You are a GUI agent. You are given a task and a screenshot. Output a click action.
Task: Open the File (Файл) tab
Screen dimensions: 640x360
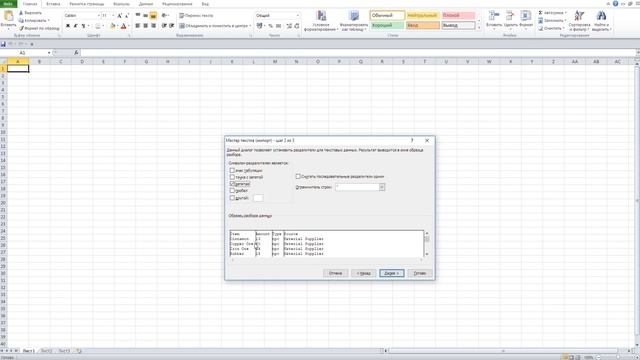pyautogui.click(x=8, y=4)
